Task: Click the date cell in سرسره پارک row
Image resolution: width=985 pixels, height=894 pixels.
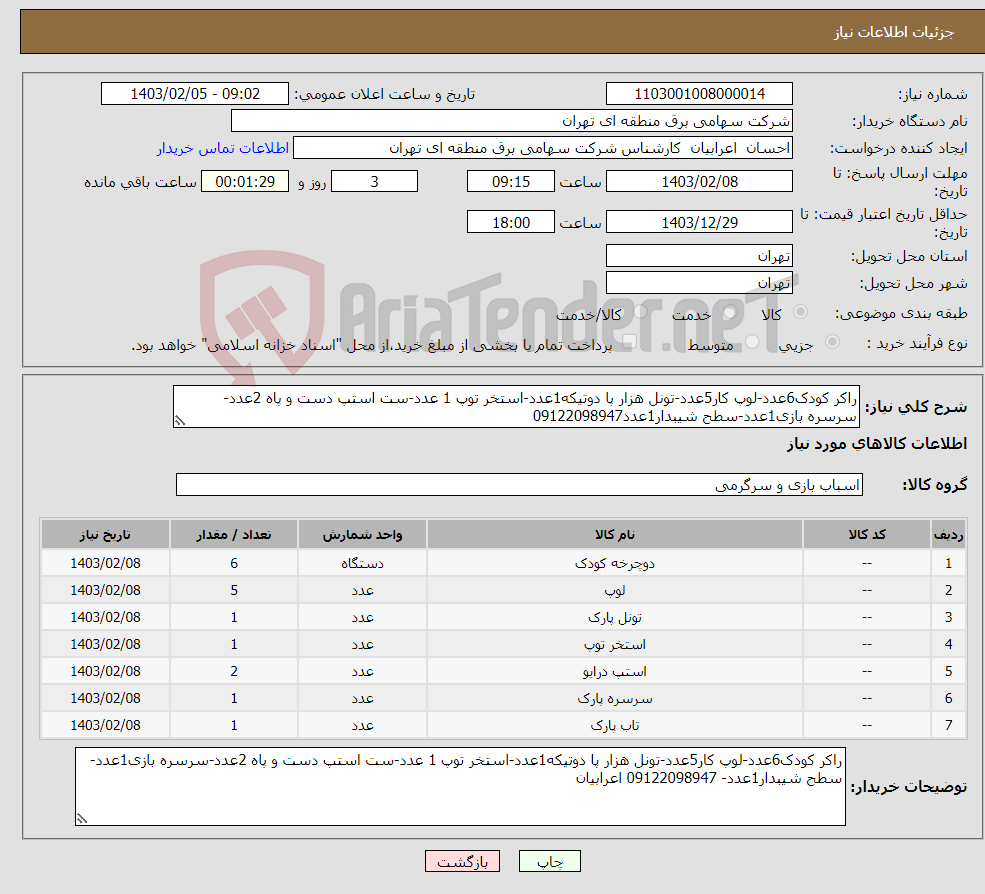Action: [x=106, y=699]
